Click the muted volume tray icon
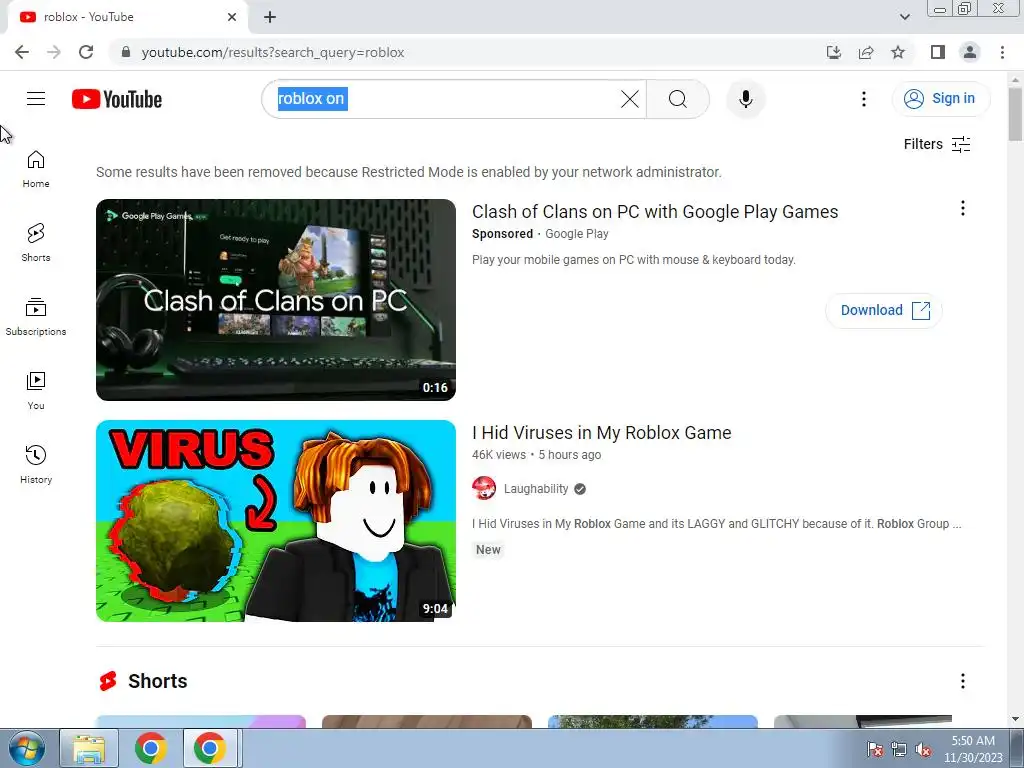1024x768 pixels. click(923, 749)
